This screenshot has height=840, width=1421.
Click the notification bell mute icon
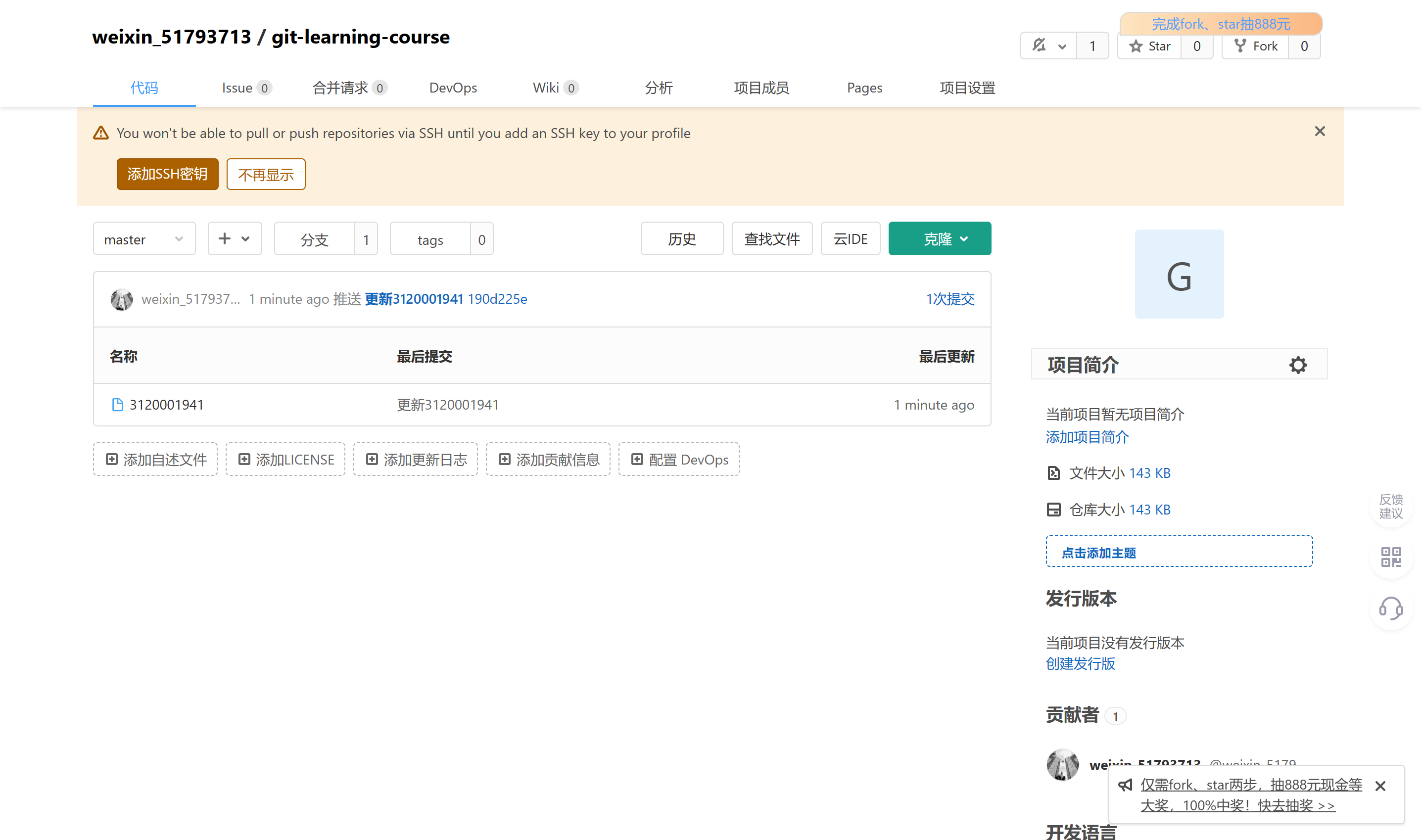(x=1039, y=46)
